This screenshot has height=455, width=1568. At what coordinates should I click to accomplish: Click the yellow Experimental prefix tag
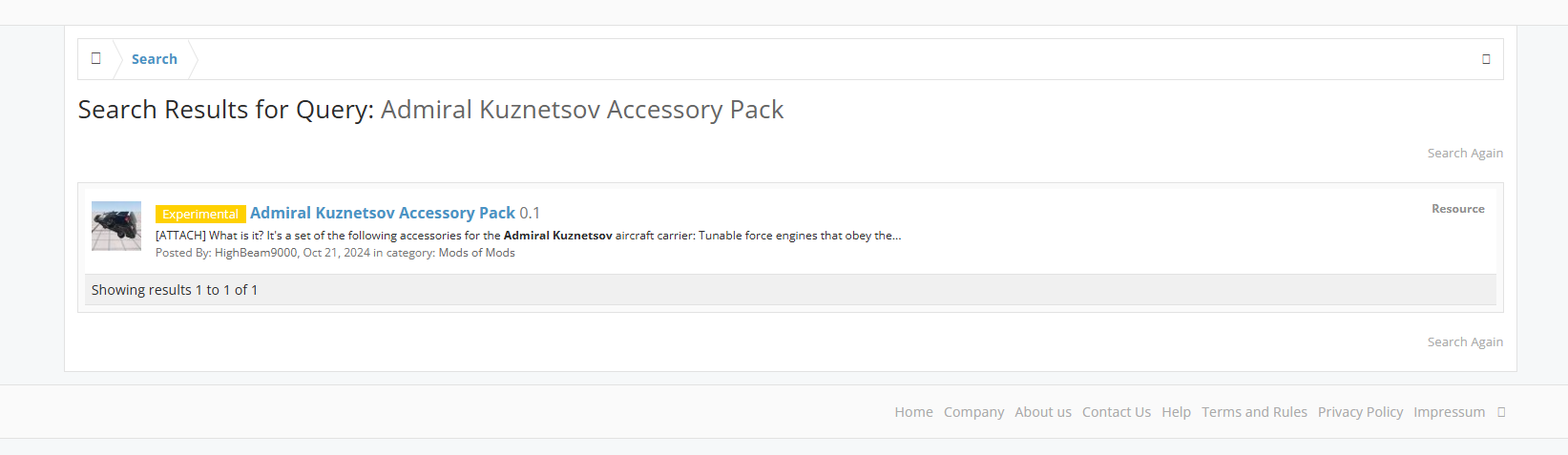pos(200,214)
